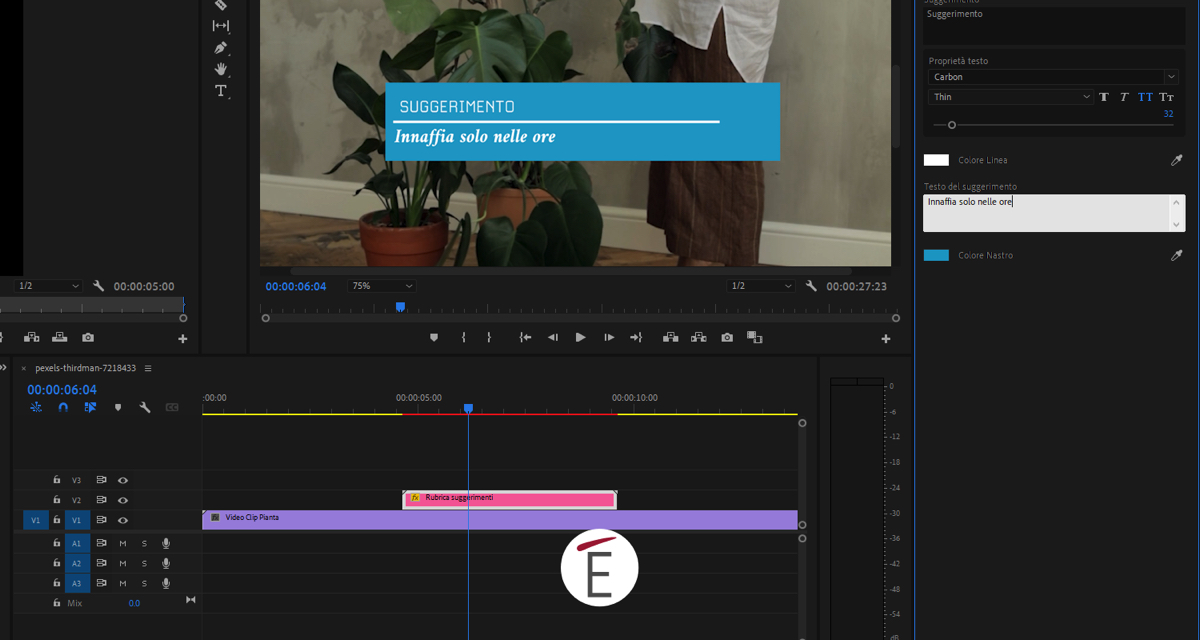Open the Thin font style dropdown
The image size is (1200, 640).
pyautogui.click(x=1011, y=97)
